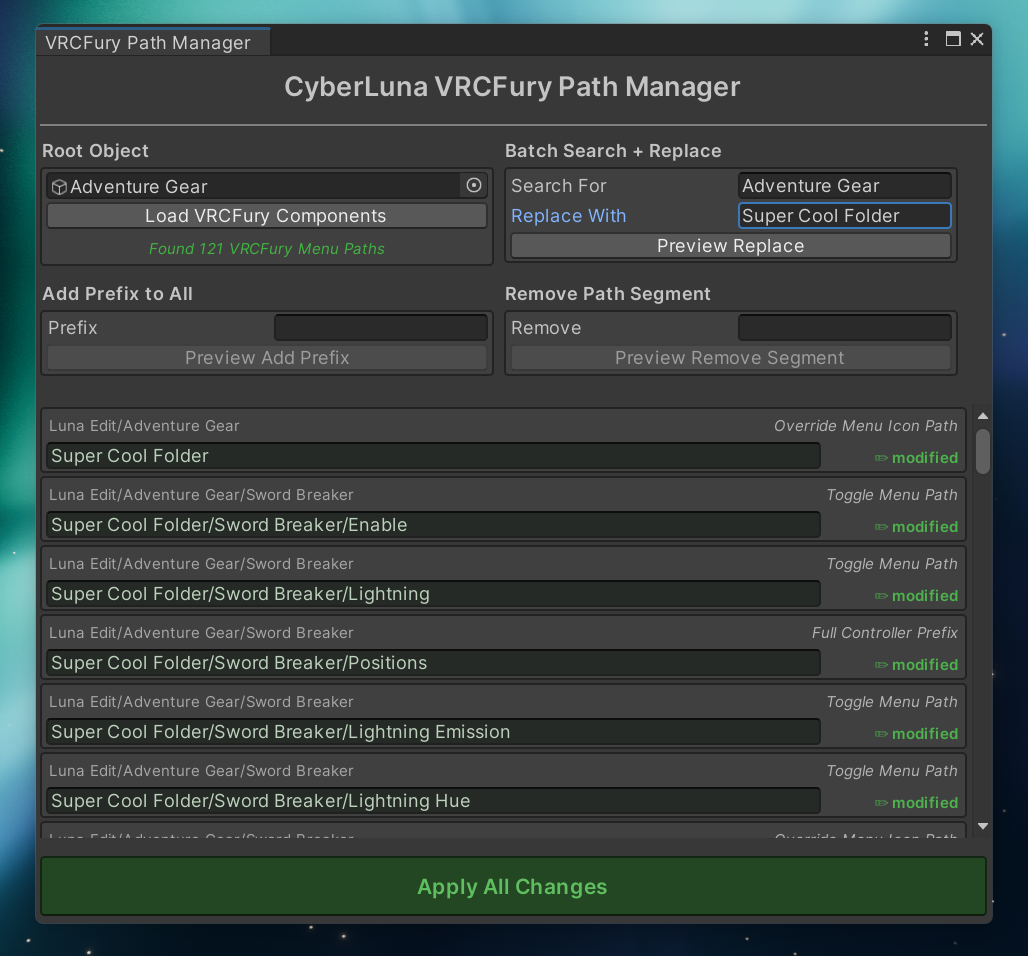Select the VRCFury Path Manager tab
This screenshot has height=956, width=1028.
pos(152,43)
